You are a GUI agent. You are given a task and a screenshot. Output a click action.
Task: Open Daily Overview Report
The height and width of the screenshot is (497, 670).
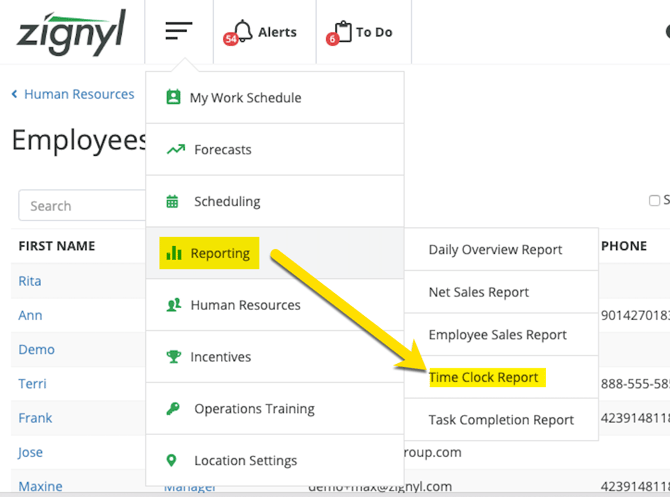pos(496,250)
